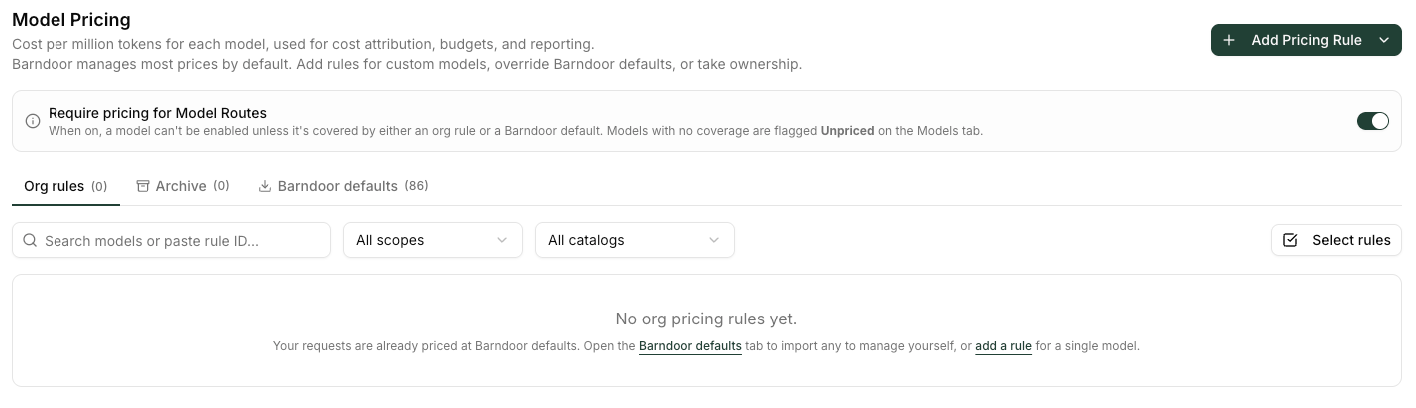Focus the Search models or paste rule ID field

coord(171,240)
